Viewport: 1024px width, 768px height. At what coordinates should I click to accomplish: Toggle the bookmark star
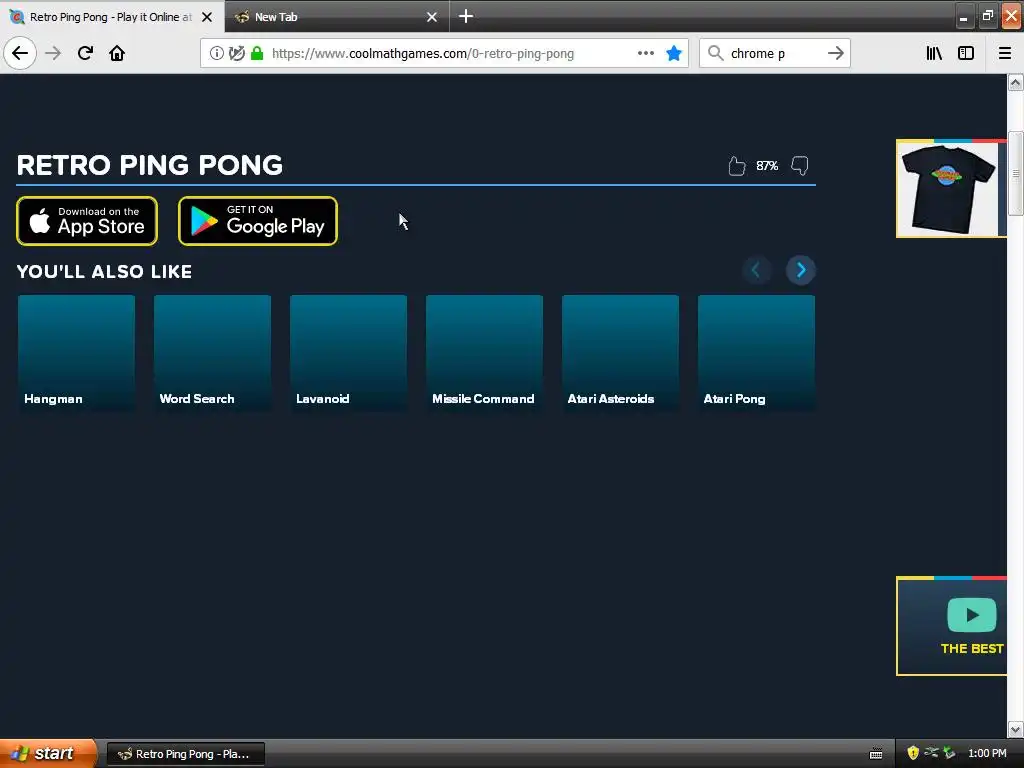(x=674, y=54)
